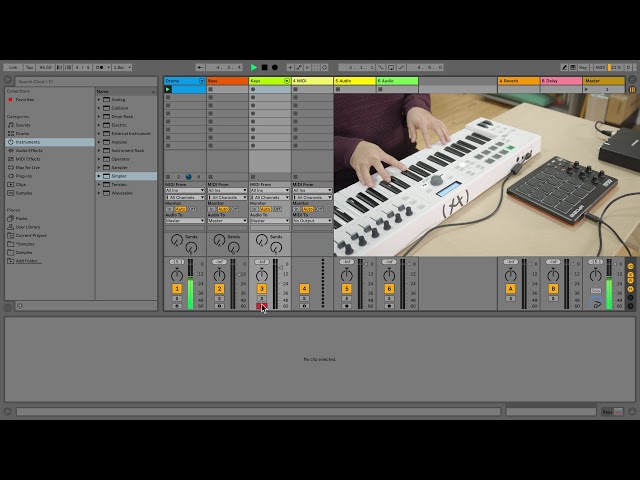Click the Tap tempo button
Image resolution: width=640 pixels, height=480 pixels.
[29, 67]
